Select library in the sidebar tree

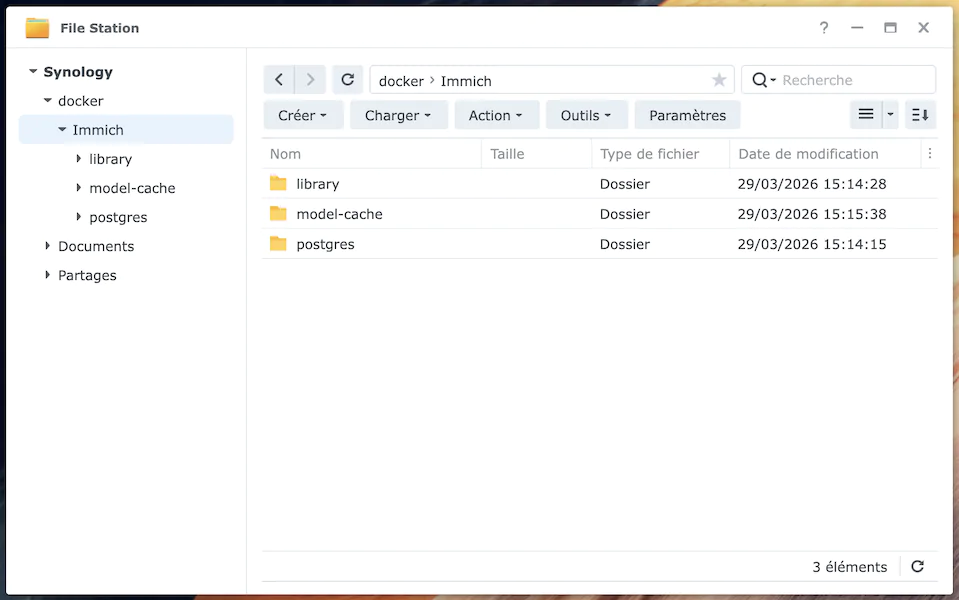click(x=111, y=159)
